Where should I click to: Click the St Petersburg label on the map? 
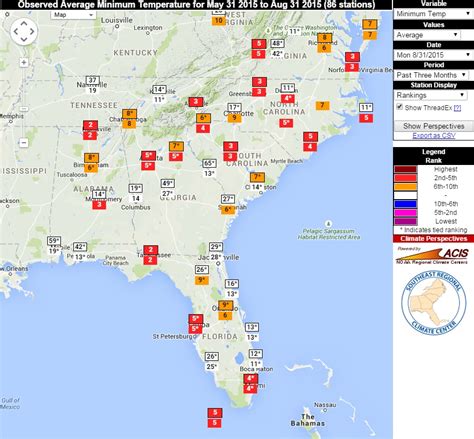pos(174,337)
